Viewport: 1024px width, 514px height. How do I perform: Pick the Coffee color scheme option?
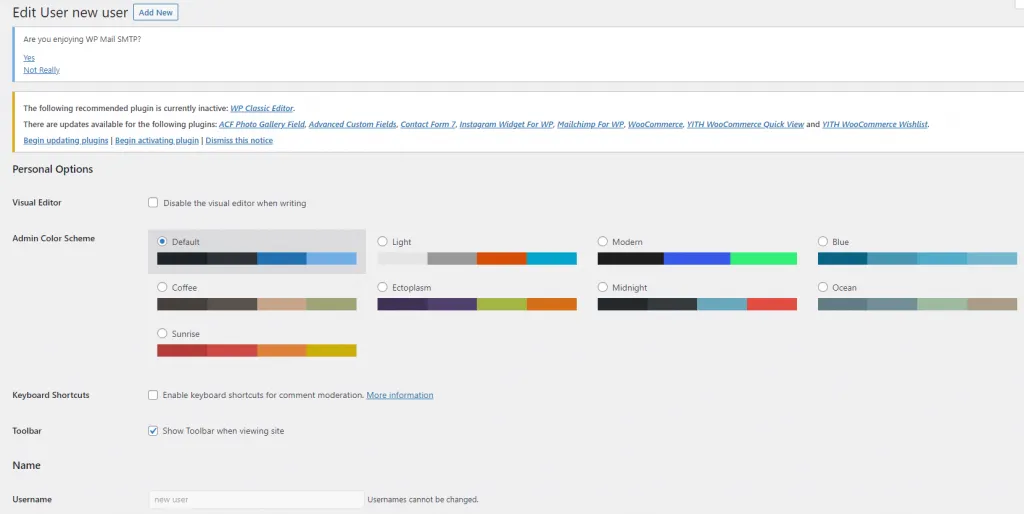coord(163,288)
